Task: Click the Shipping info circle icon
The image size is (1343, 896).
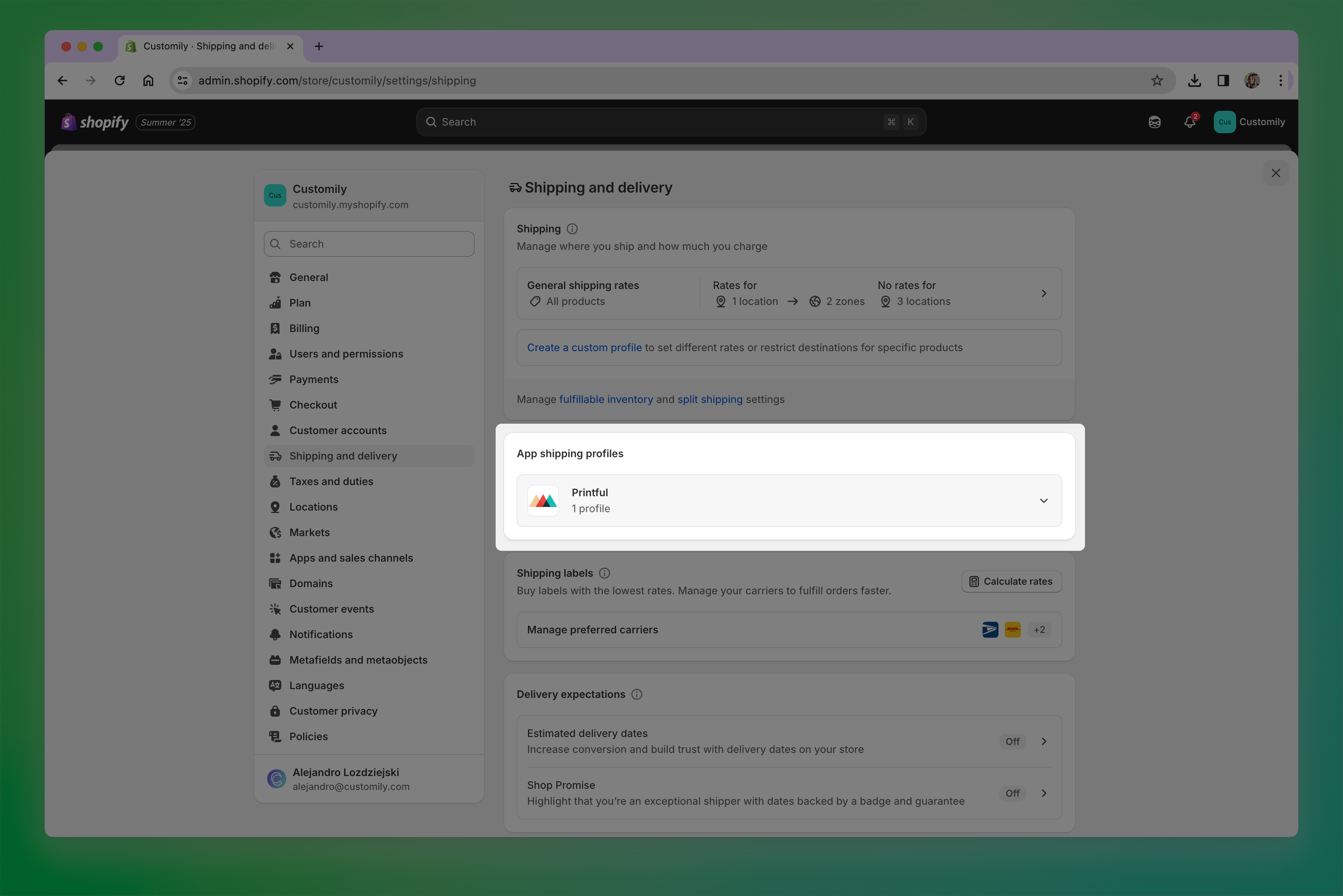Action: tap(572, 228)
